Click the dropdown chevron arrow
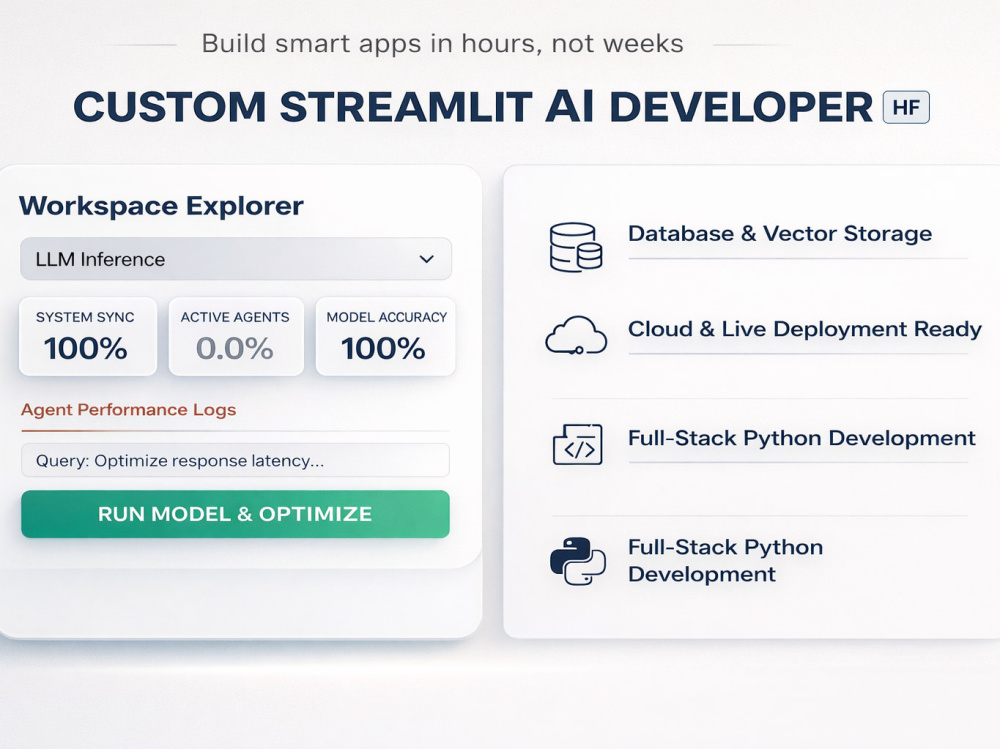Screen dimensions: 1000x749 click(427, 259)
